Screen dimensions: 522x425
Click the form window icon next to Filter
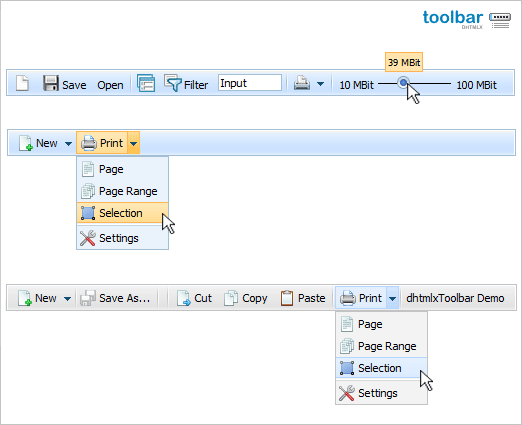pos(146,83)
